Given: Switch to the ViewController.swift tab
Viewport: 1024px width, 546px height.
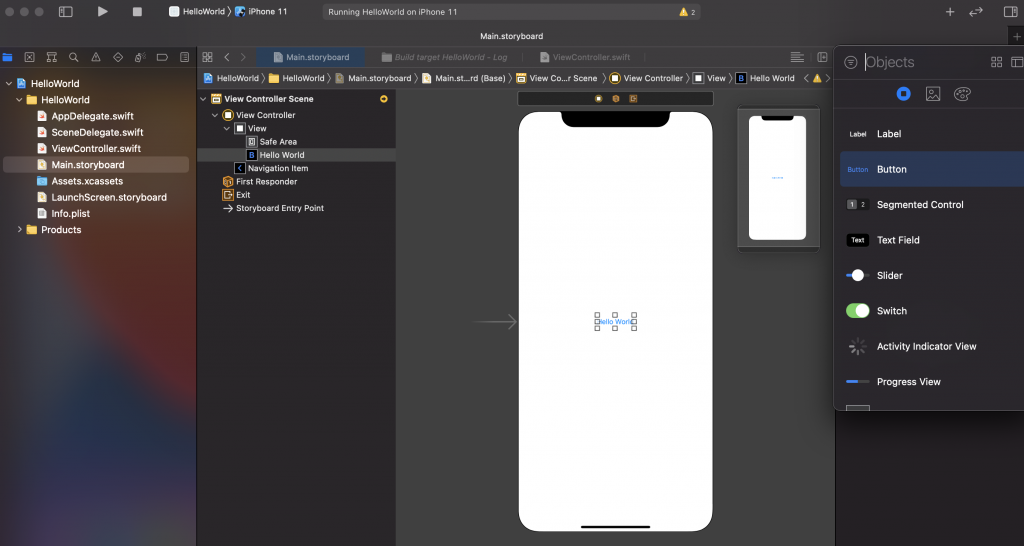Looking at the screenshot, I should 584,57.
